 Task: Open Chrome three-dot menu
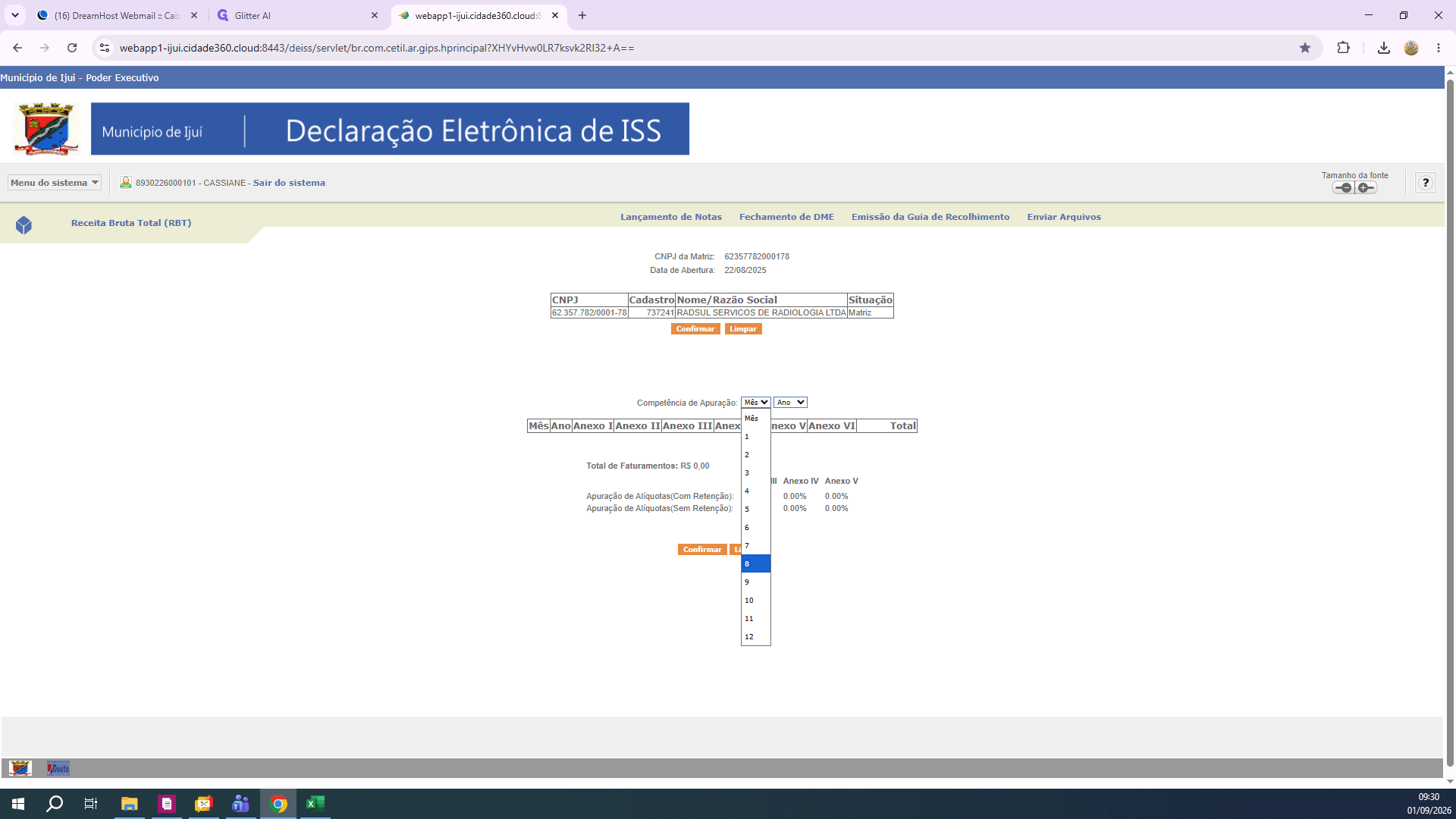click(x=1439, y=48)
